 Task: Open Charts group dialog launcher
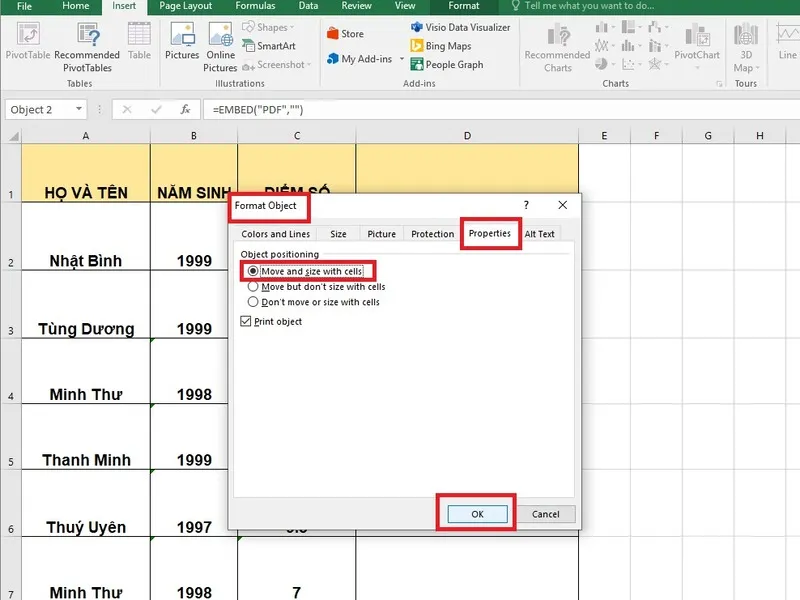click(719, 84)
